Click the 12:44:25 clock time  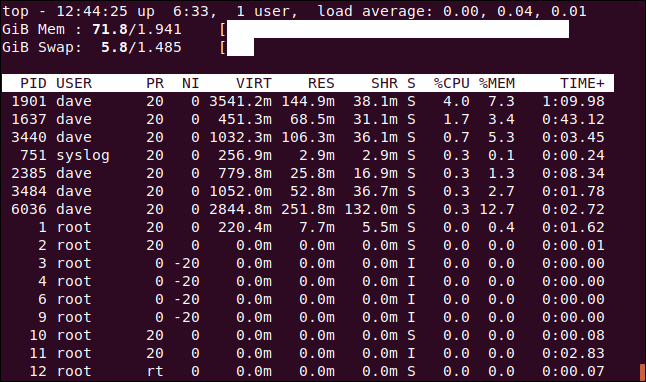[92, 12]
